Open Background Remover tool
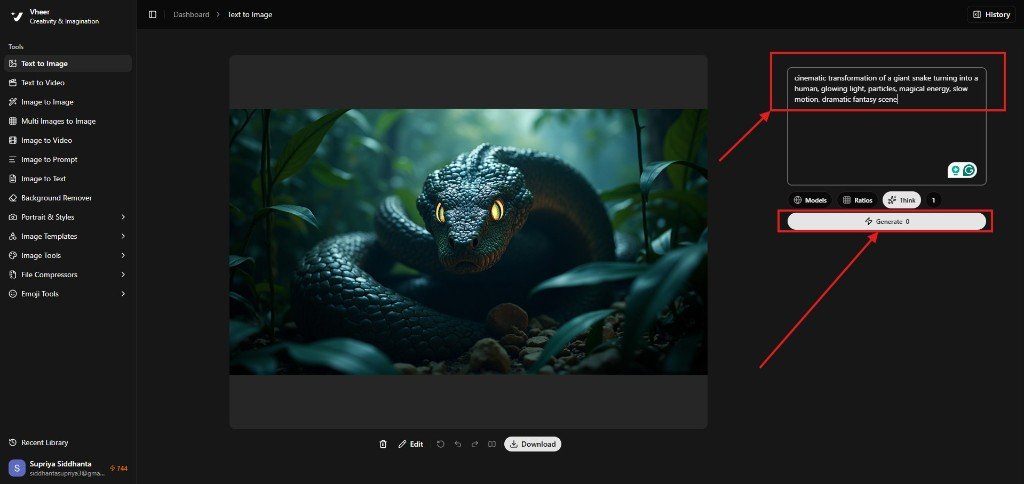This screenshot has height=484, width=1024. [x=56, y=198]
